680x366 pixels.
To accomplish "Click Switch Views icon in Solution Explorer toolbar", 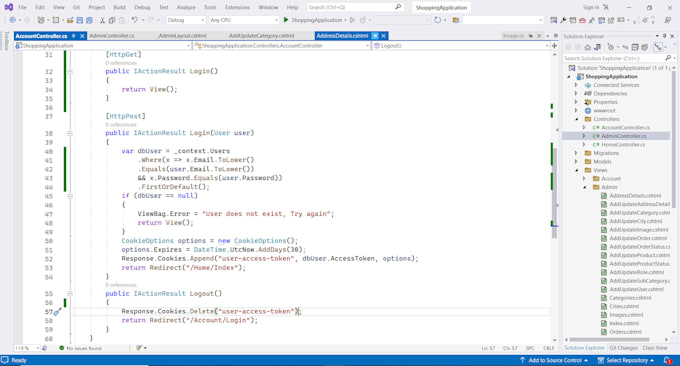I will (x=597, y=47).
